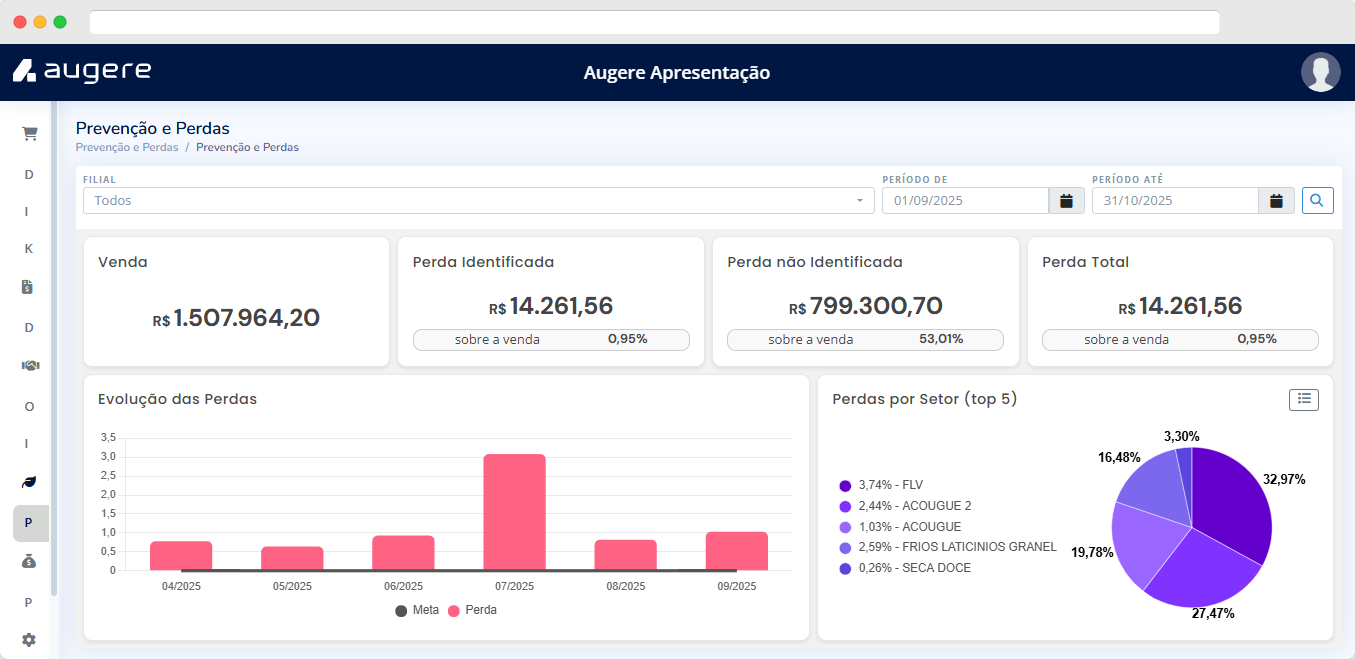Open the money bag sidebar icon

coord(29,562)
